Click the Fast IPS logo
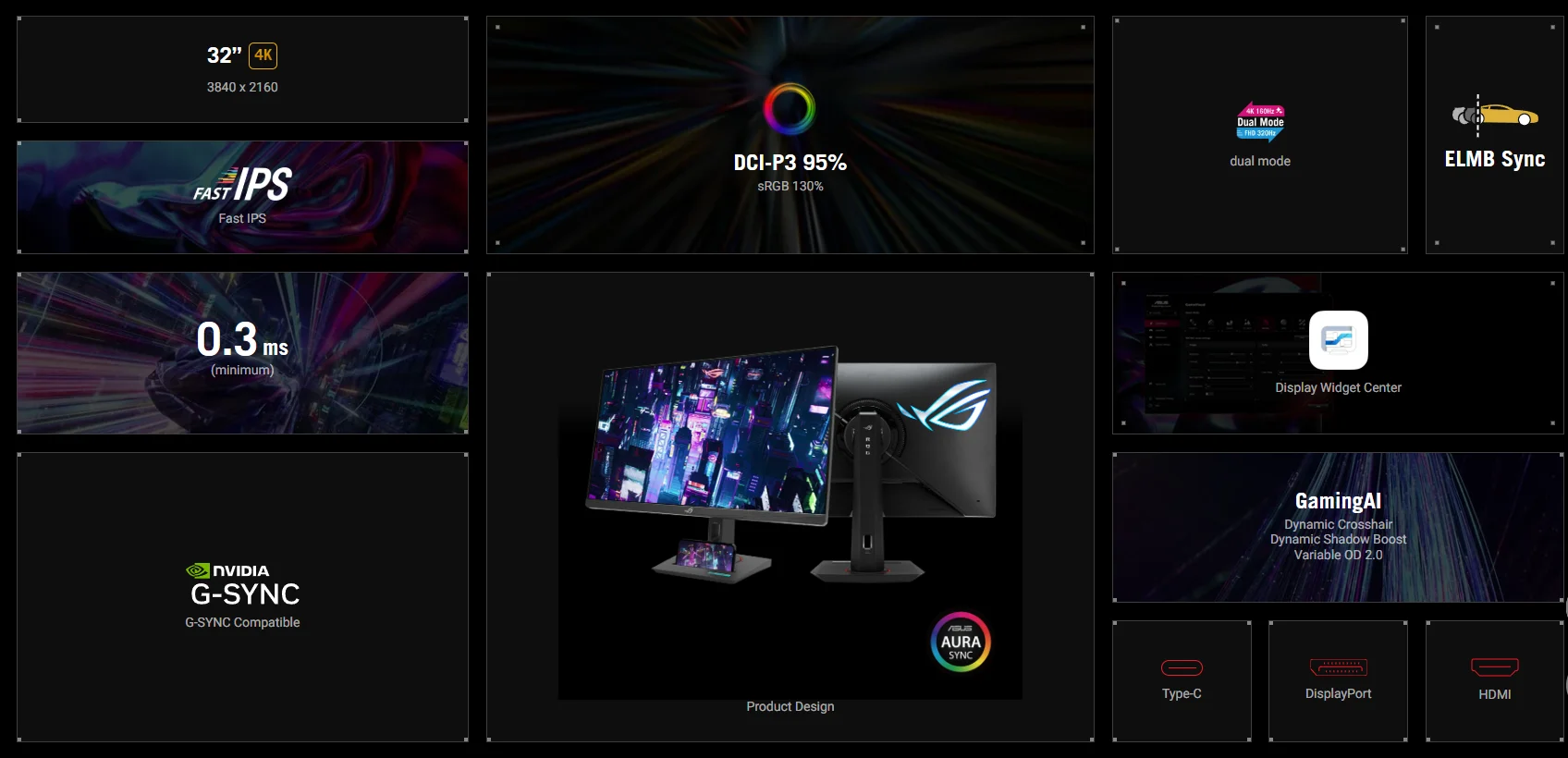The height and width of the screenshot is (758, 1568). [x=242, y=184]
